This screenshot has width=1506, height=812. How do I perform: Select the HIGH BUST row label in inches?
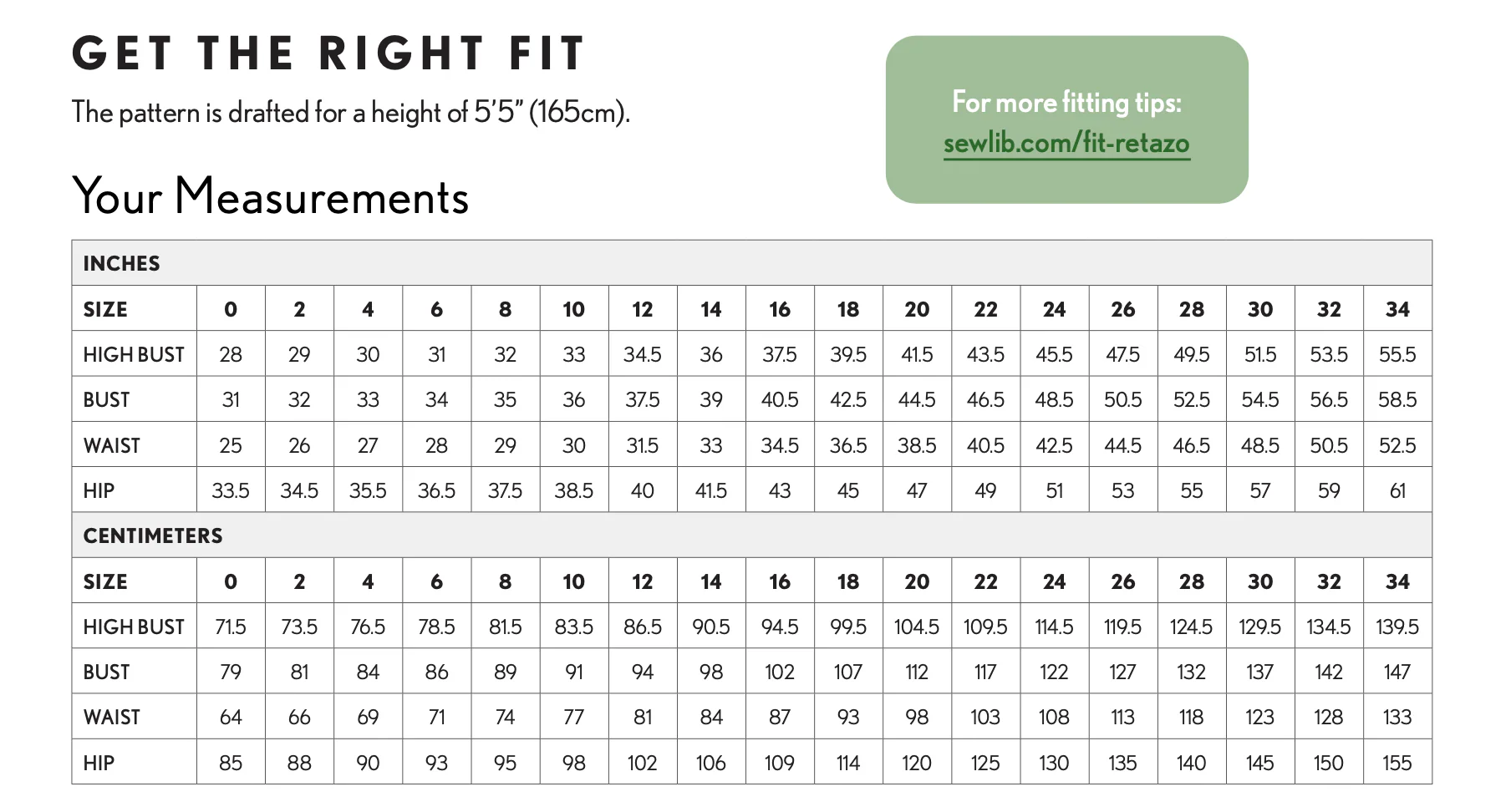pyautogui.click(x=134, y=354)
